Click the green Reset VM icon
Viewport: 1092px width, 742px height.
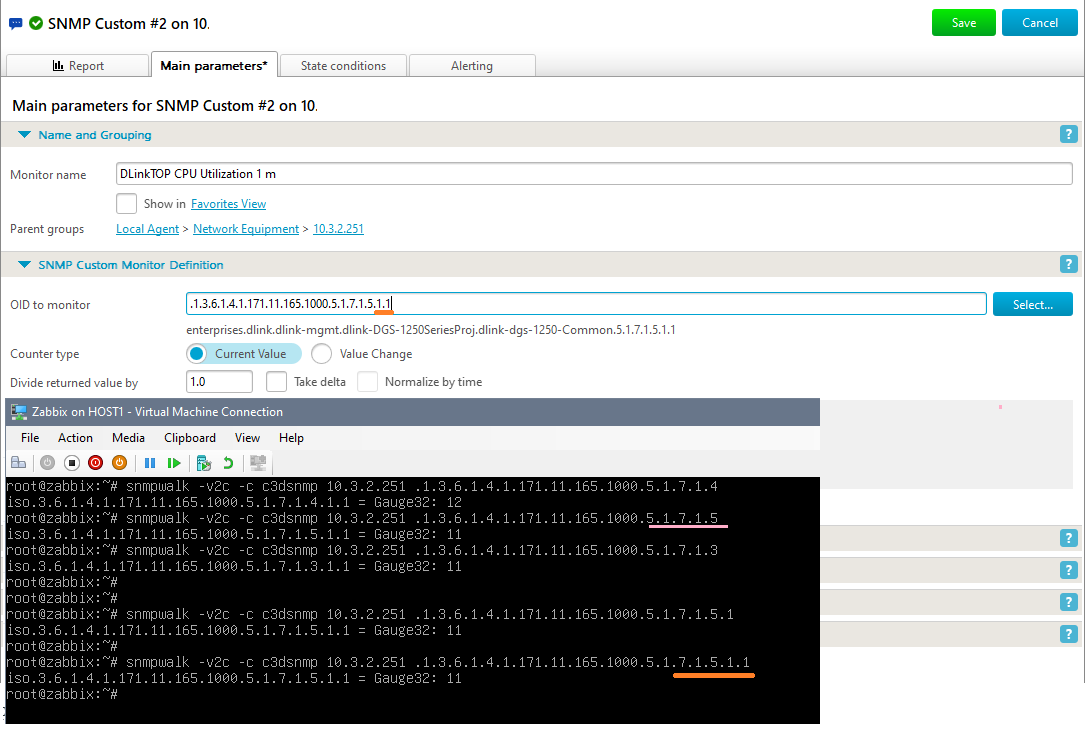pos(174,463)
